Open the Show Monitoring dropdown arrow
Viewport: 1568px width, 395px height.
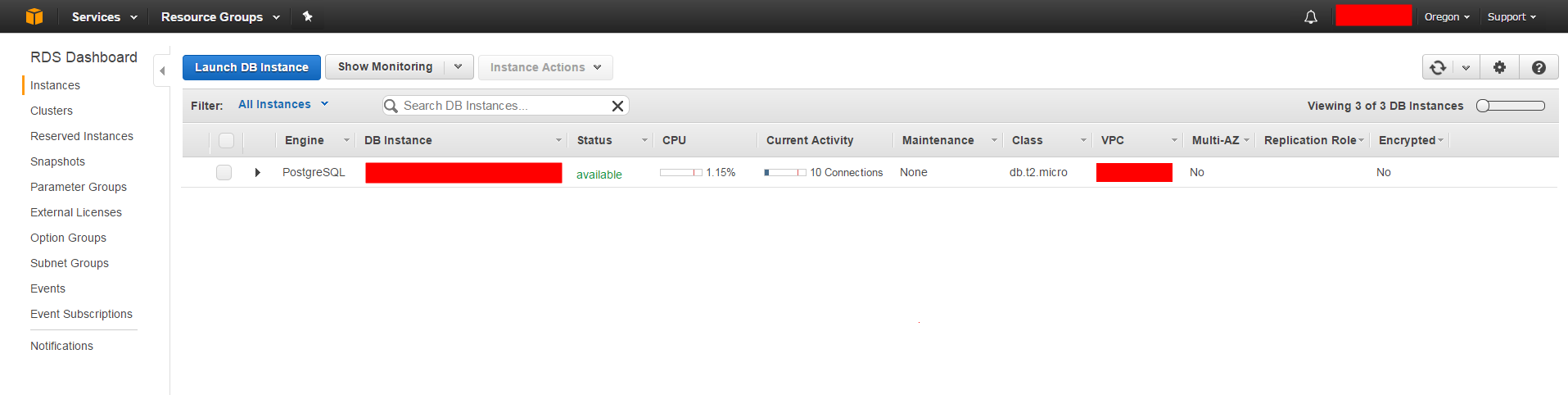point(459,66)
